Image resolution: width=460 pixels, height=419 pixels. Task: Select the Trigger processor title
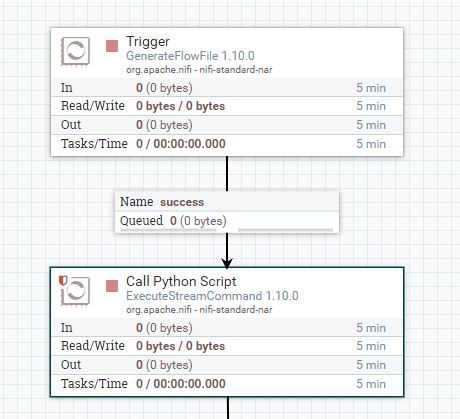pyautogui.click(x=148, y=42)
